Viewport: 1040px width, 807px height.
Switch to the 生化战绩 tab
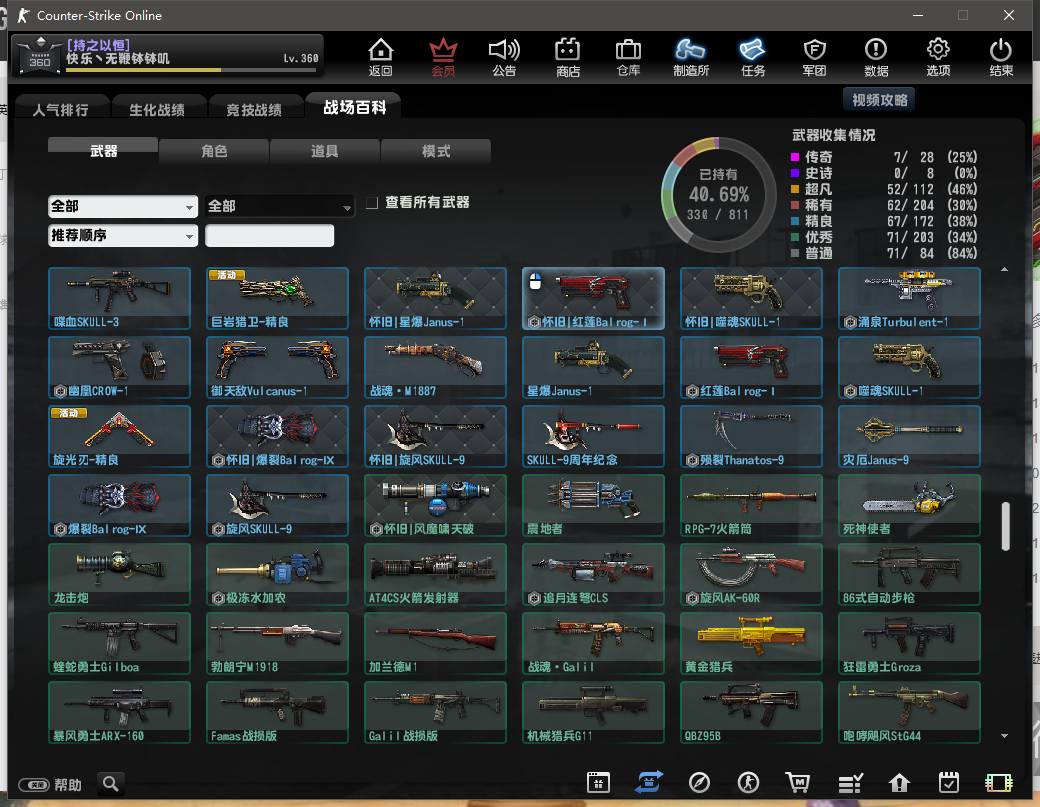click(x=157, y=109)
